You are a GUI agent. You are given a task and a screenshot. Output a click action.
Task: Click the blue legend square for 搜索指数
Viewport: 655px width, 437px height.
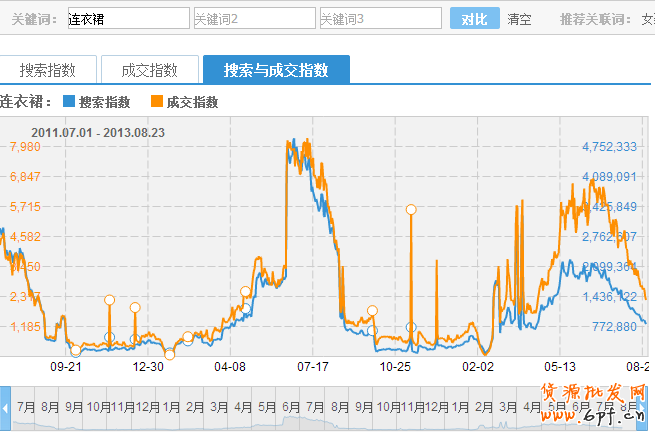pos(69,102)
